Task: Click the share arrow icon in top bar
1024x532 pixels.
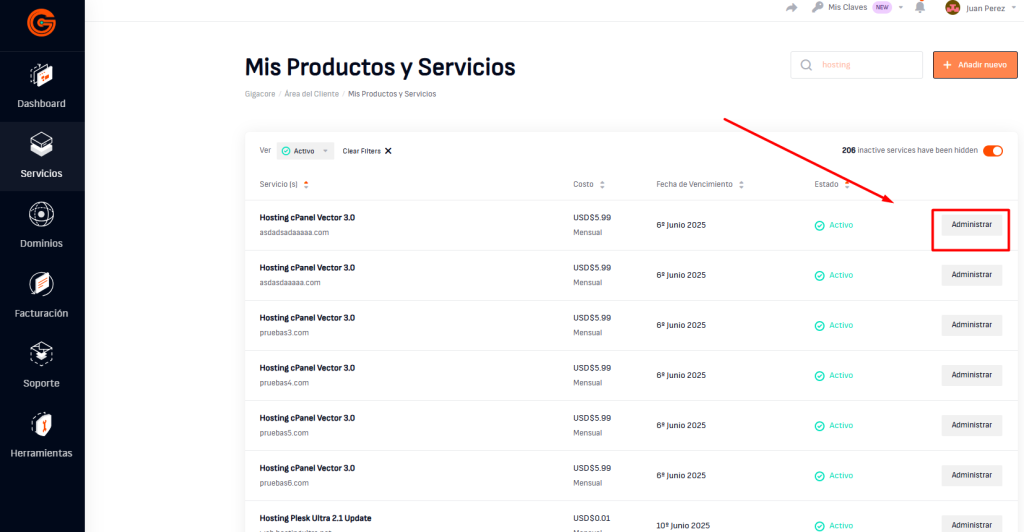Action: point(792,7)
